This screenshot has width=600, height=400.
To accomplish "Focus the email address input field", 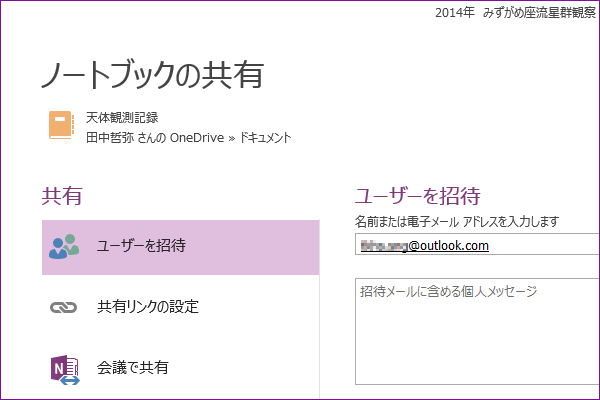I will (477, 244).
